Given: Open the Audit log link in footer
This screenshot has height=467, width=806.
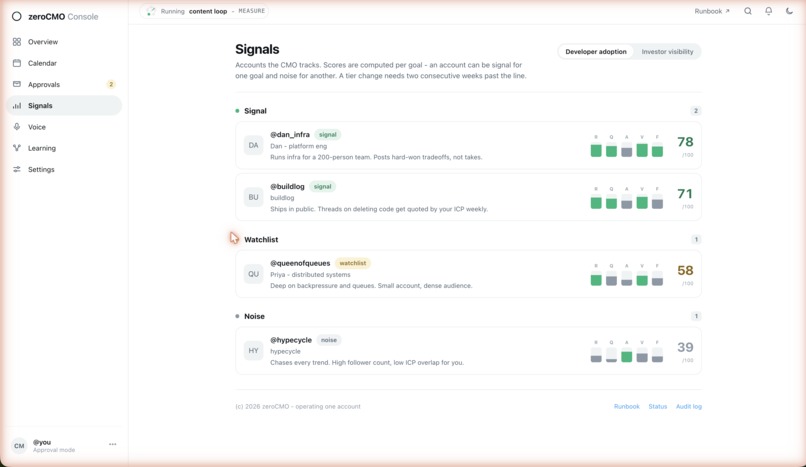Looking at the screenshot, I should [689, 406].
